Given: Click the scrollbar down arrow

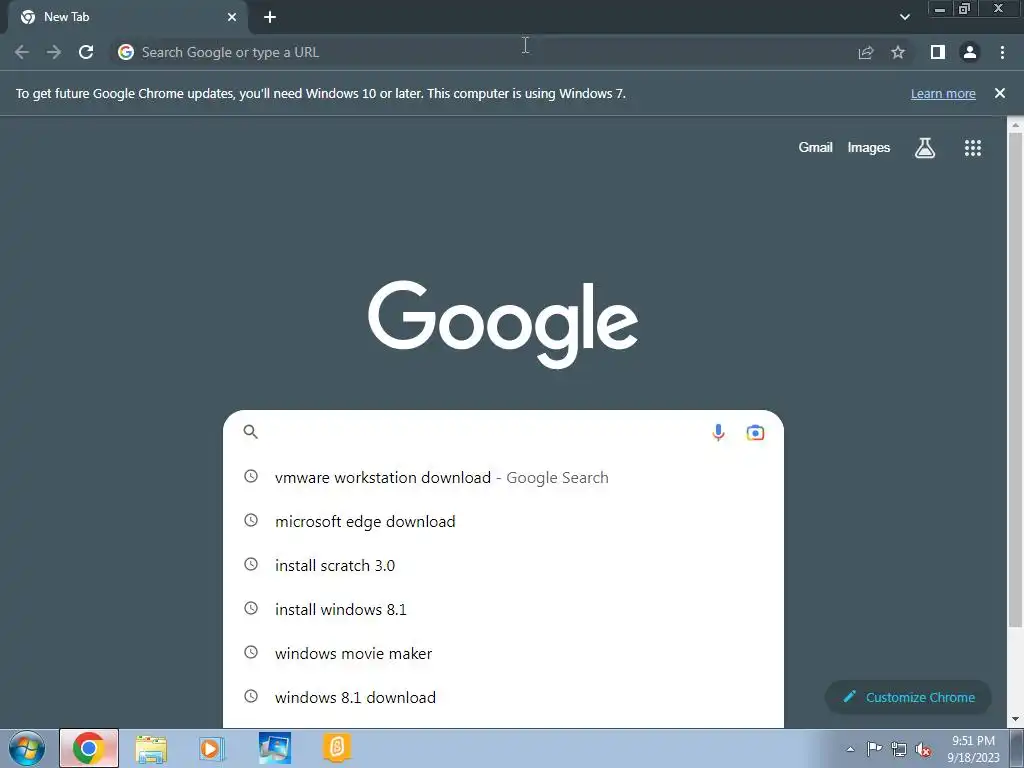Looking at the screenshot, I should click(1016, 720).
